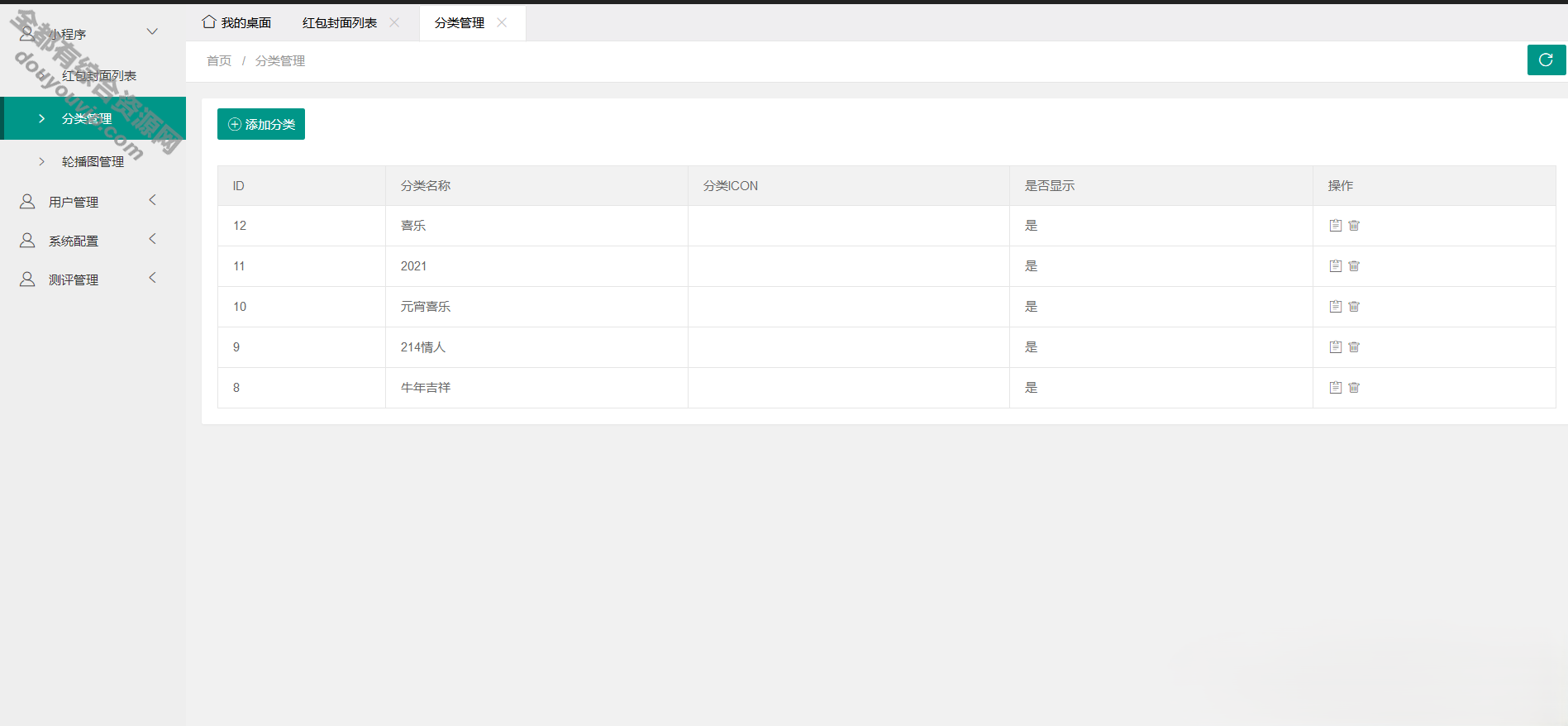This screenshot has width=1568, height=726.
Task: Edit the 喜乐 category row
Action: click(x=1335, y=225)
